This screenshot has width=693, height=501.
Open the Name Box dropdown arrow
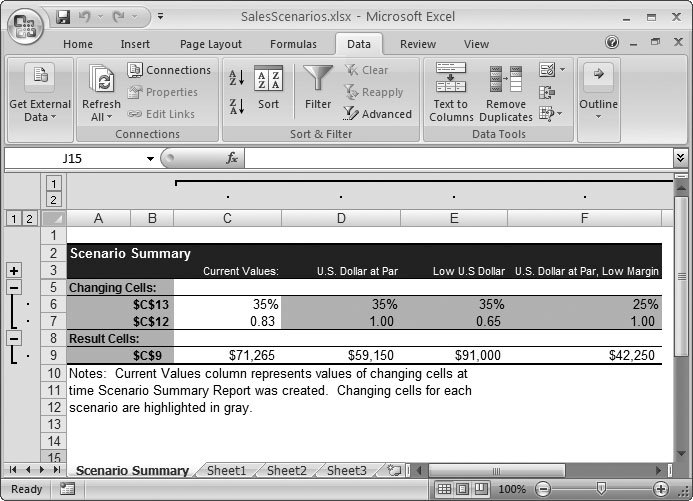(x=150, y=158)
